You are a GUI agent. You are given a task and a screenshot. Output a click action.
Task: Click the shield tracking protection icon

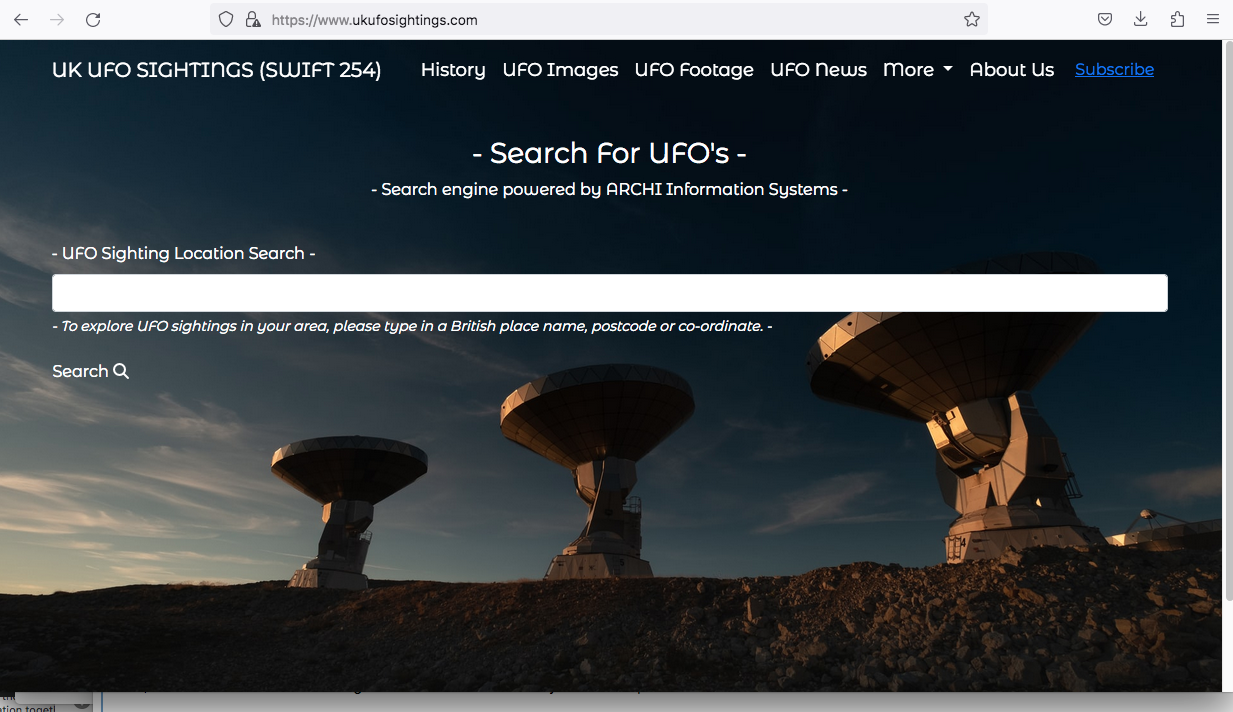click(x=226, y=20)
